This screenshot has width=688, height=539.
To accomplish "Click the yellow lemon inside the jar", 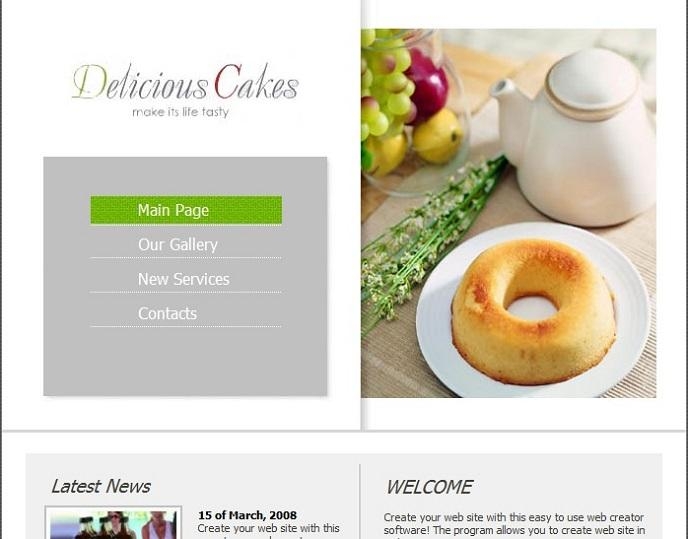I will [x=437, y=136].
